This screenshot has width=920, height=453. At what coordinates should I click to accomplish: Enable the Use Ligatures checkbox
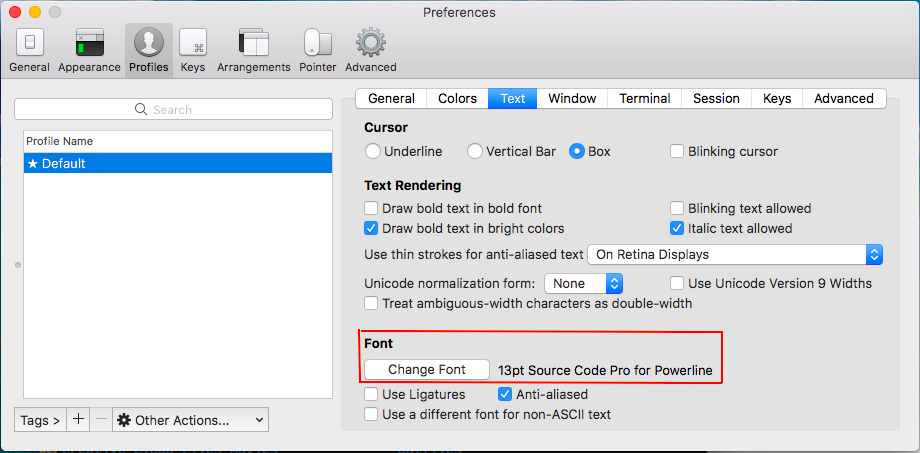(371, 394)
